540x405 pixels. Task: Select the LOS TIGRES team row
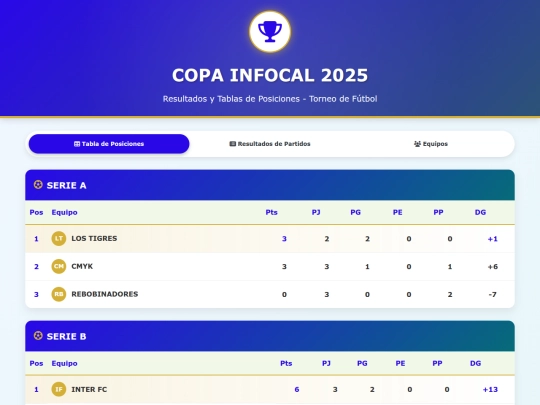[x=270, y=239]
